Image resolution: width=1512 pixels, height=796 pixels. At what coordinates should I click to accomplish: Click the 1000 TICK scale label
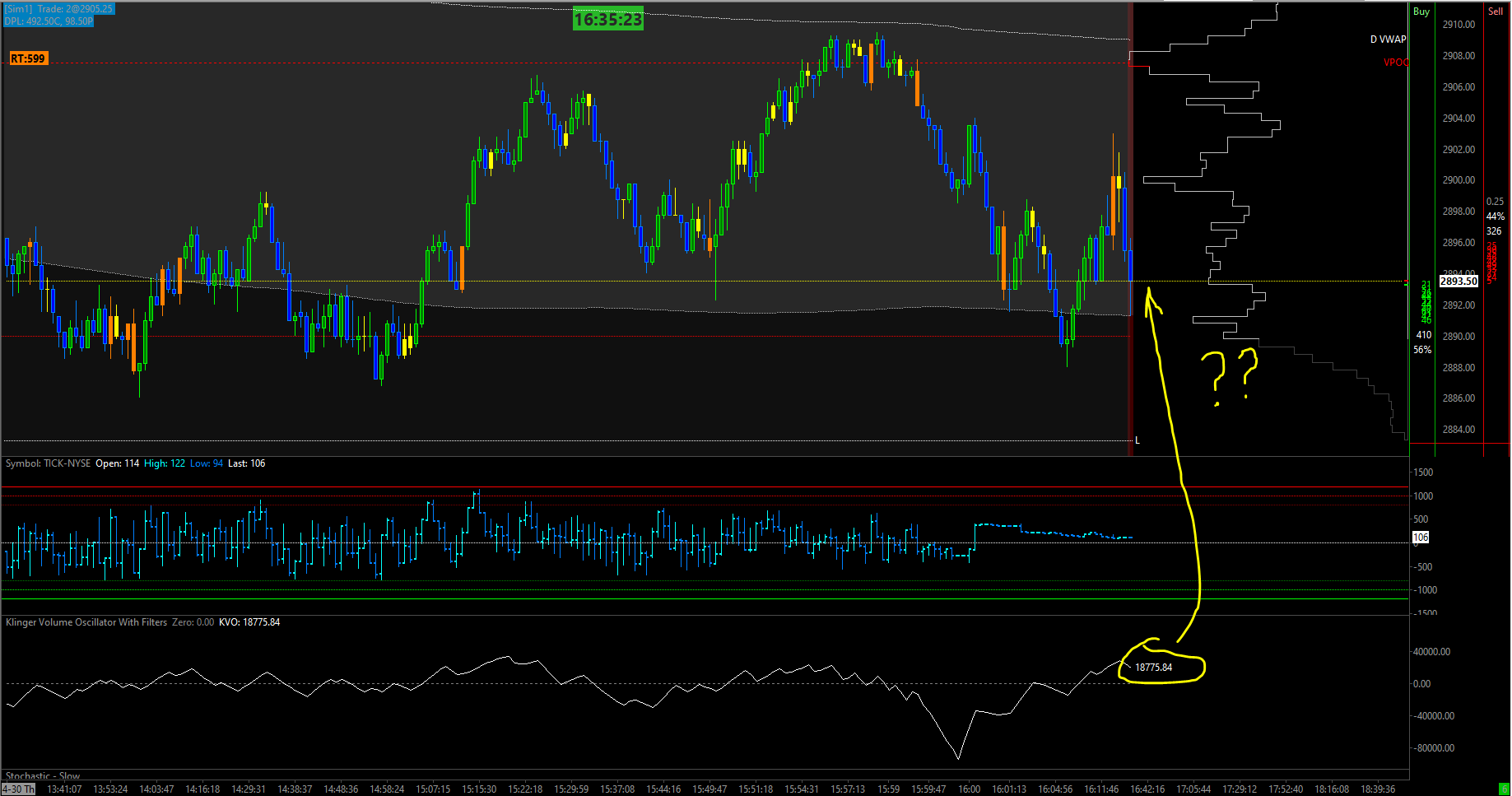tap(1423, 496)
